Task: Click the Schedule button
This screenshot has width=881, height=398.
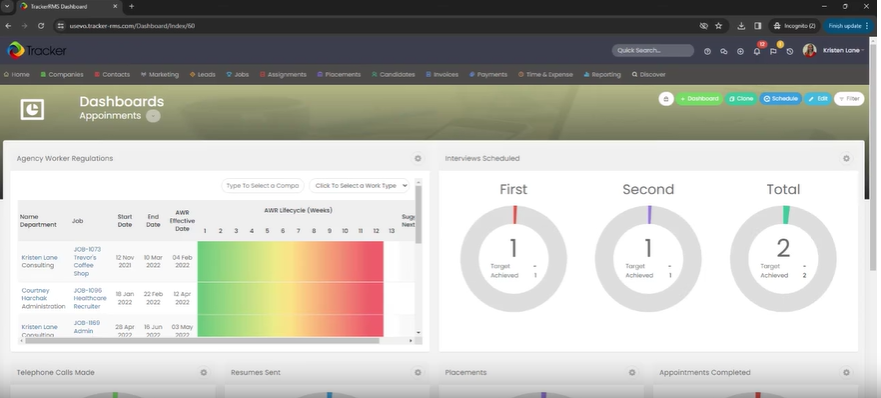Action: pyautogui.click(x=781, y=99)
